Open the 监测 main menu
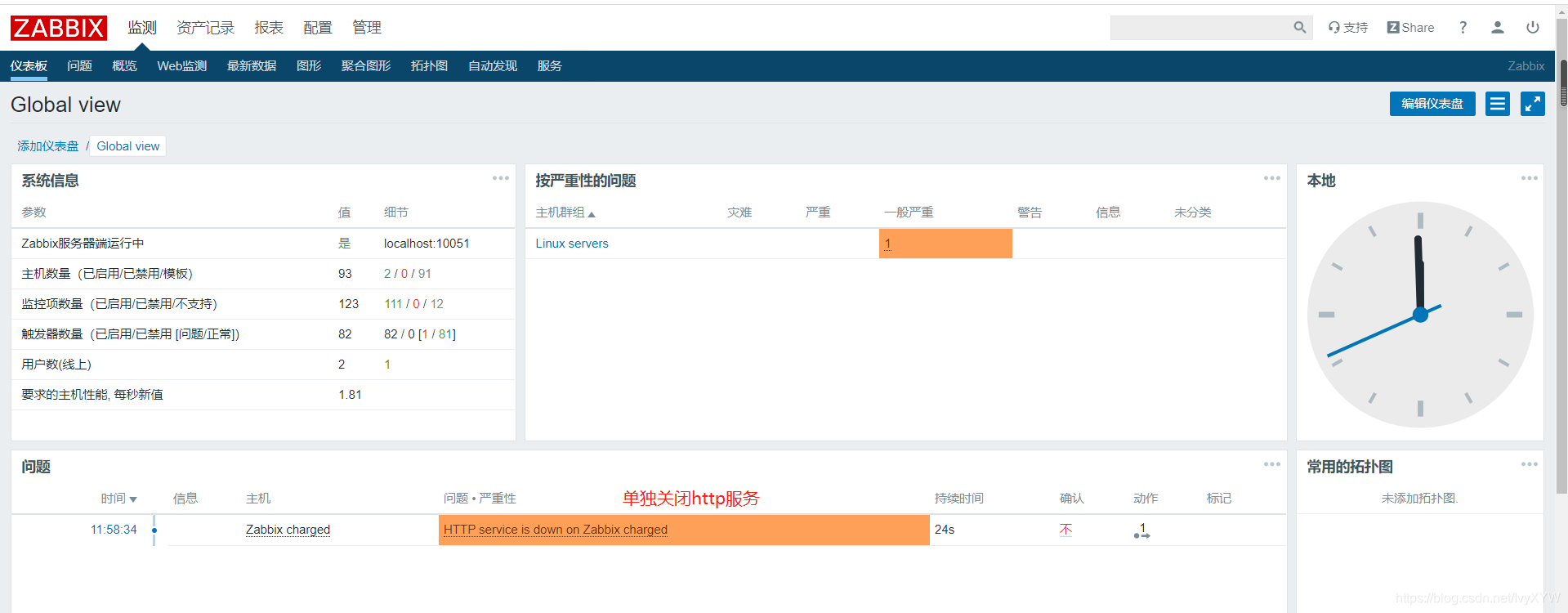This screenshot has width=1568, height=613. click(142, 28)
